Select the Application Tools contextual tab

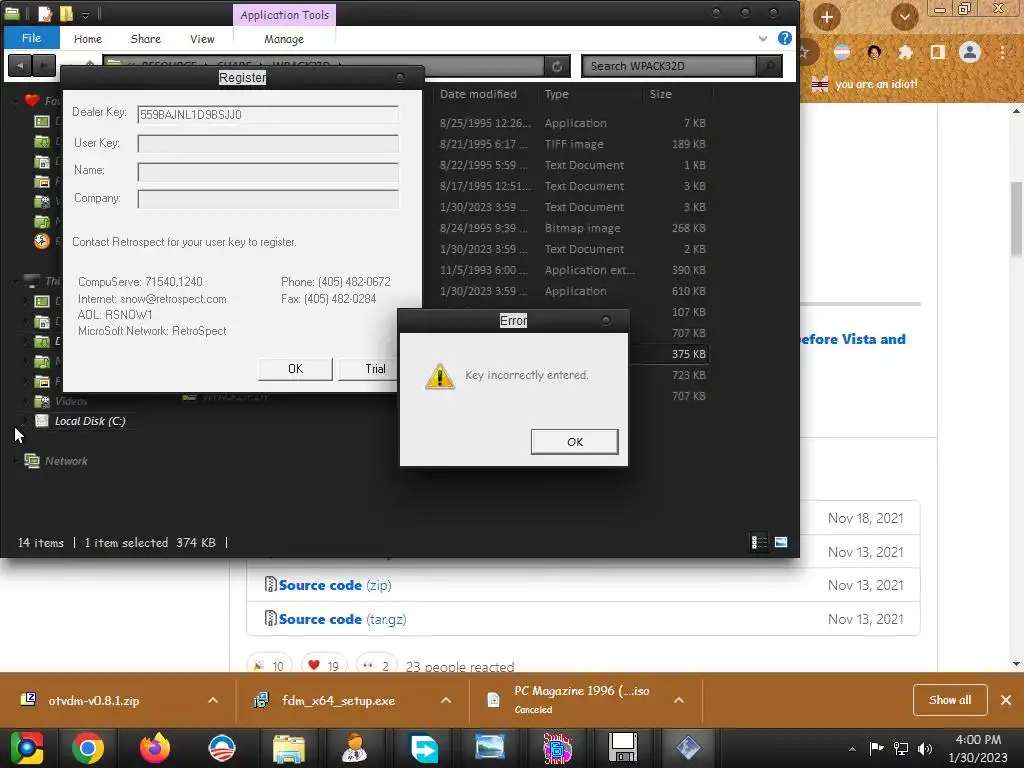click(x=284, y=15)
